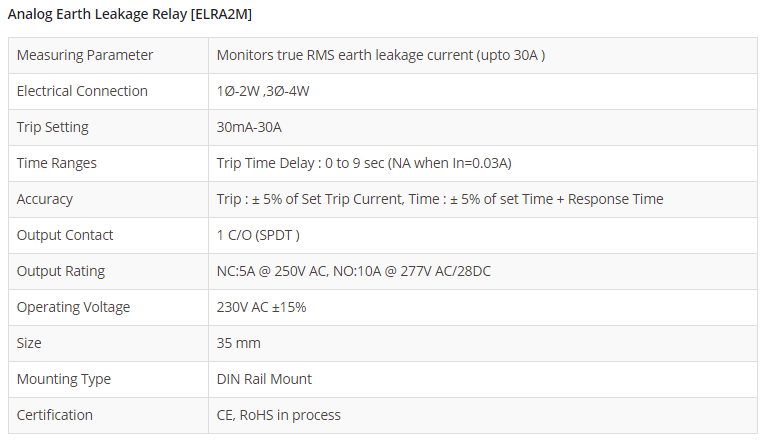The height and width of the screenshot is (440, 765).
Task: Select the Accuracy label cell
Action: point(45,199)
